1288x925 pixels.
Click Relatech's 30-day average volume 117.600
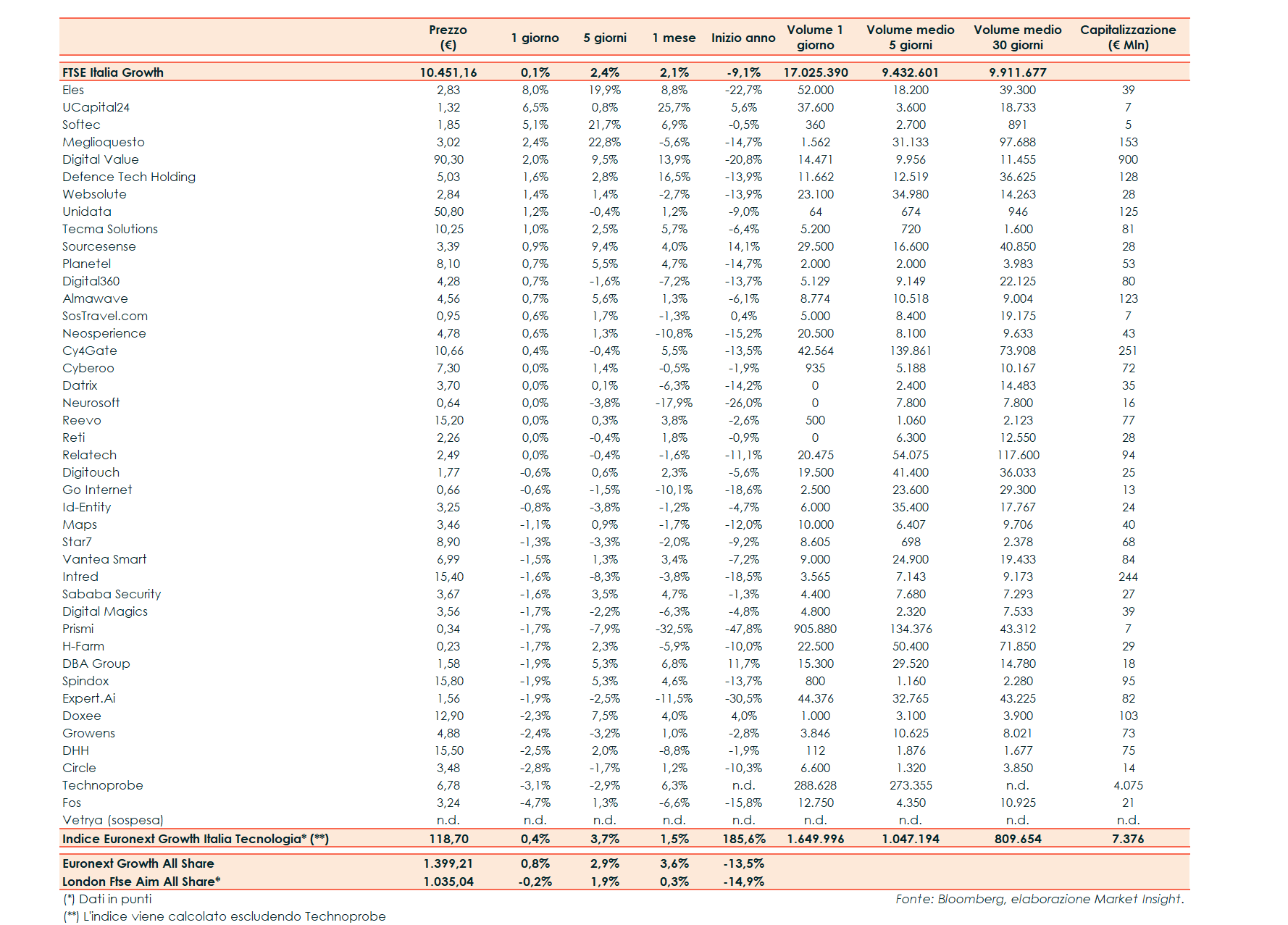[x=1018, y=455]
